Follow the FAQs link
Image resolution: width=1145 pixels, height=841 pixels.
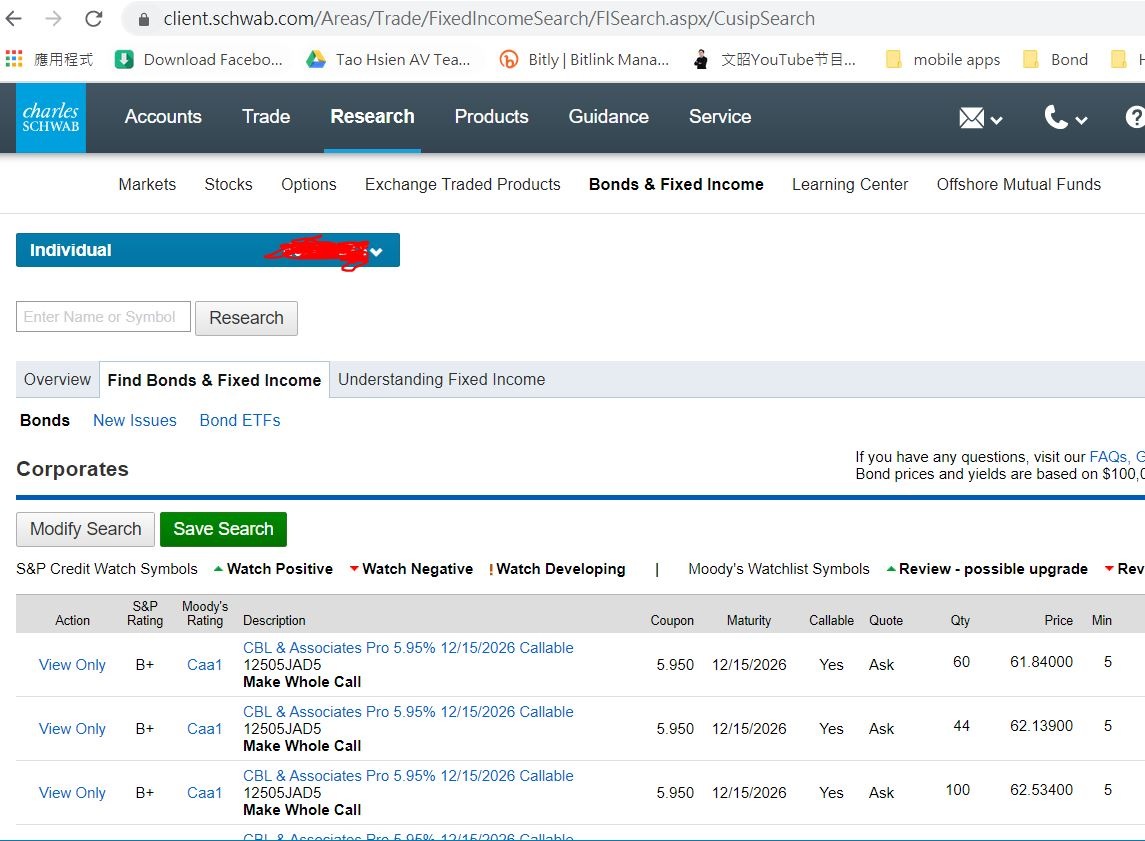coord(1108,457)
